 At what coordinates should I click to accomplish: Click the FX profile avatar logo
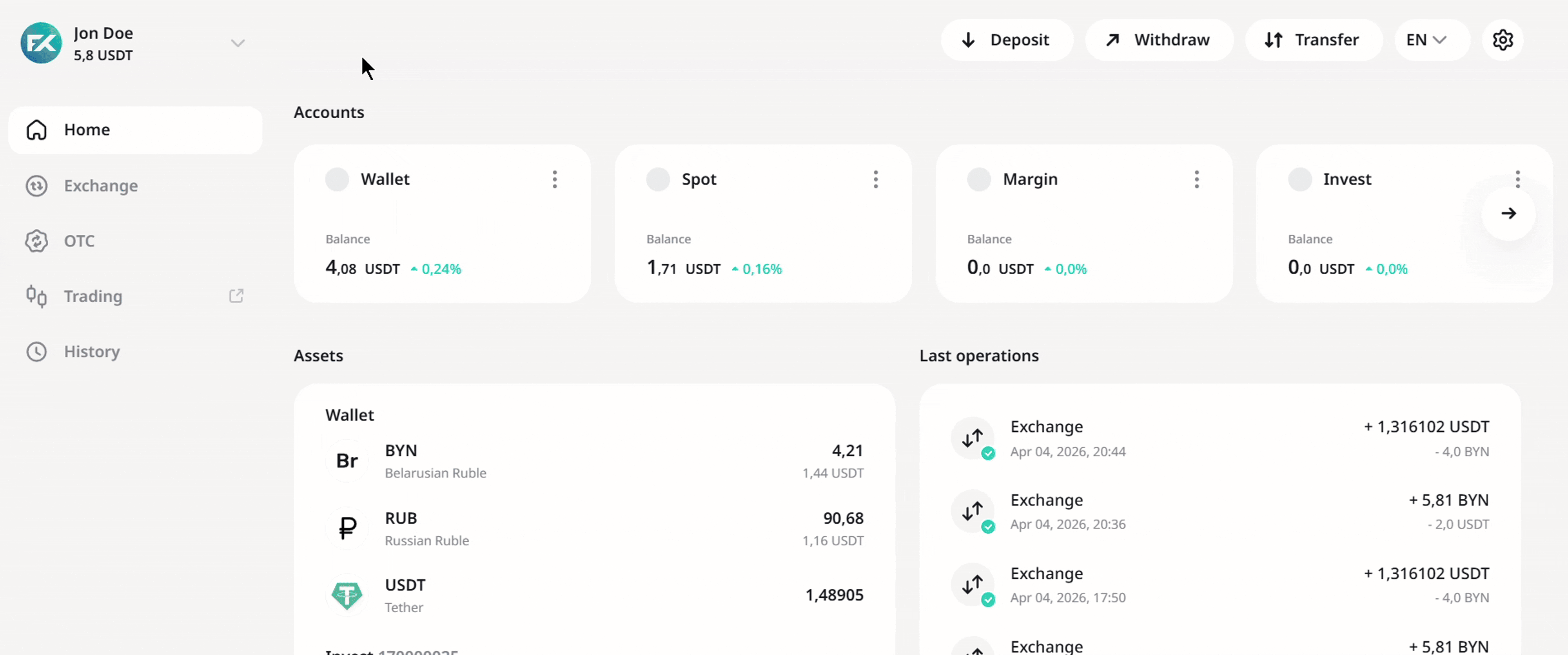(41, 43)
